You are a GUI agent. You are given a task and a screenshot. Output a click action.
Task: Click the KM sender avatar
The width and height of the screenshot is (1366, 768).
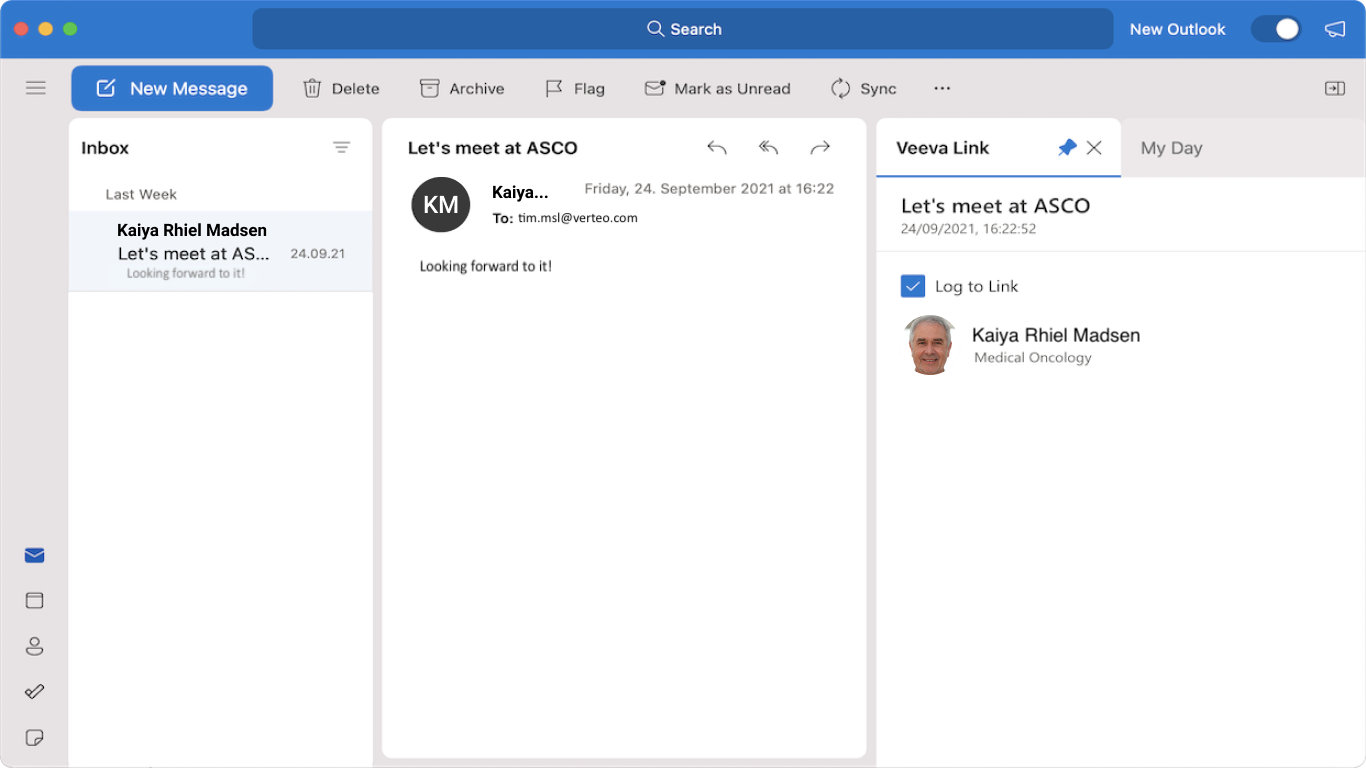click(x=441, y=204)
